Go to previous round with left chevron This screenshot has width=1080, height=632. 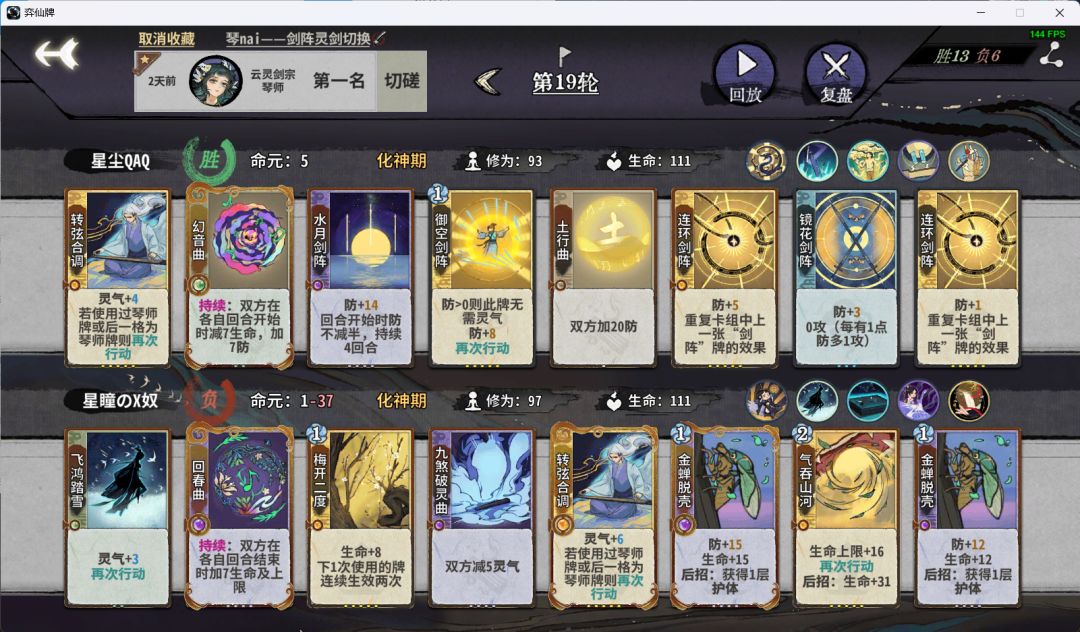click(488, 82)
